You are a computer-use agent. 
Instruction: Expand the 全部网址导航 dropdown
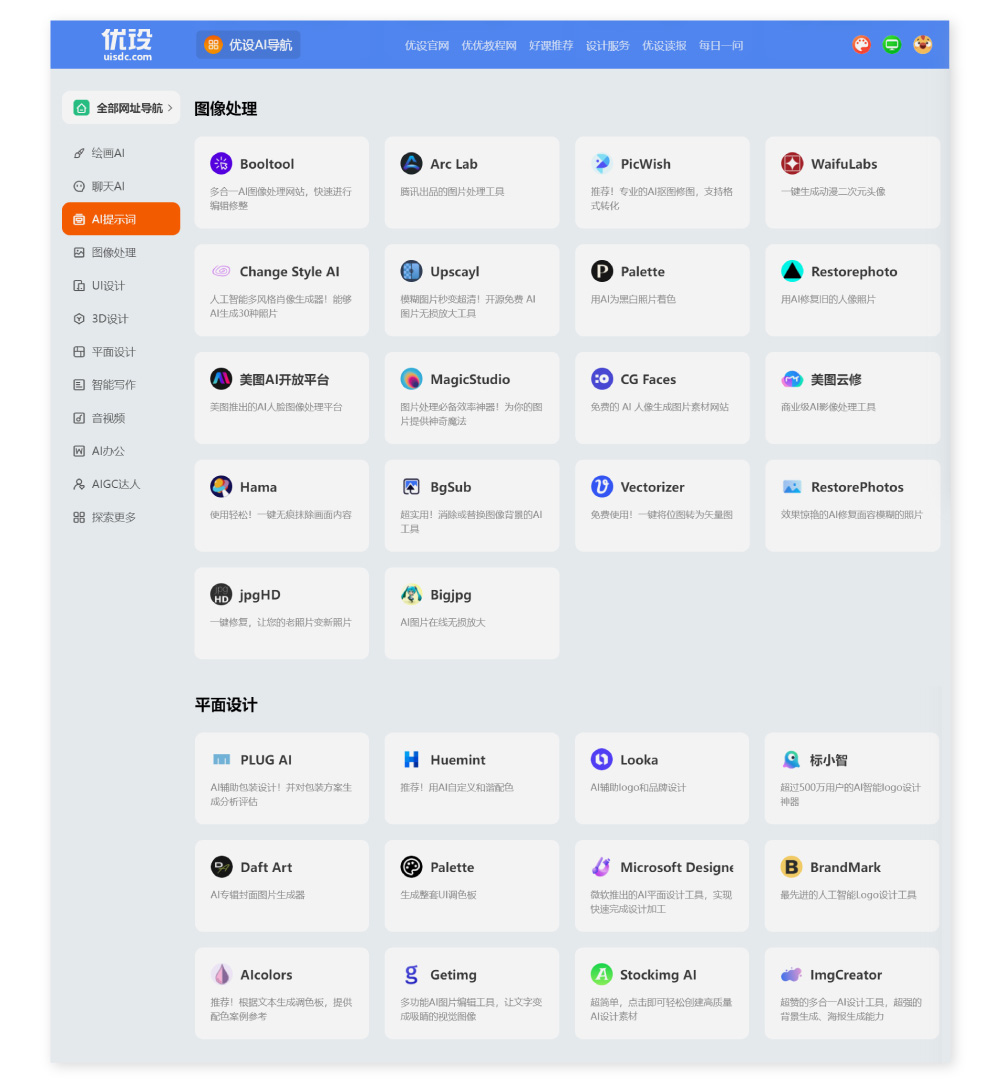(x=121, y=108)
